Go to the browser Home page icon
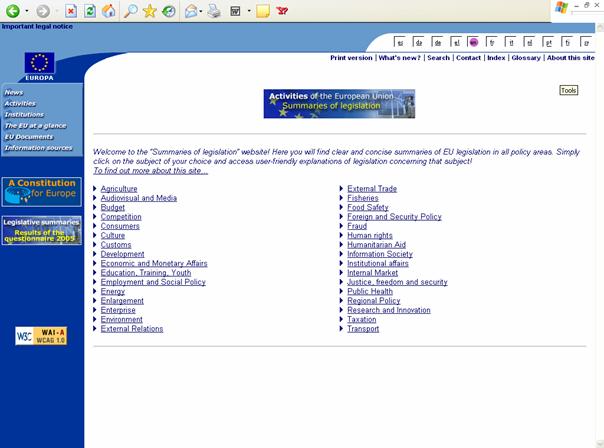604x448 pixels. 108,11
